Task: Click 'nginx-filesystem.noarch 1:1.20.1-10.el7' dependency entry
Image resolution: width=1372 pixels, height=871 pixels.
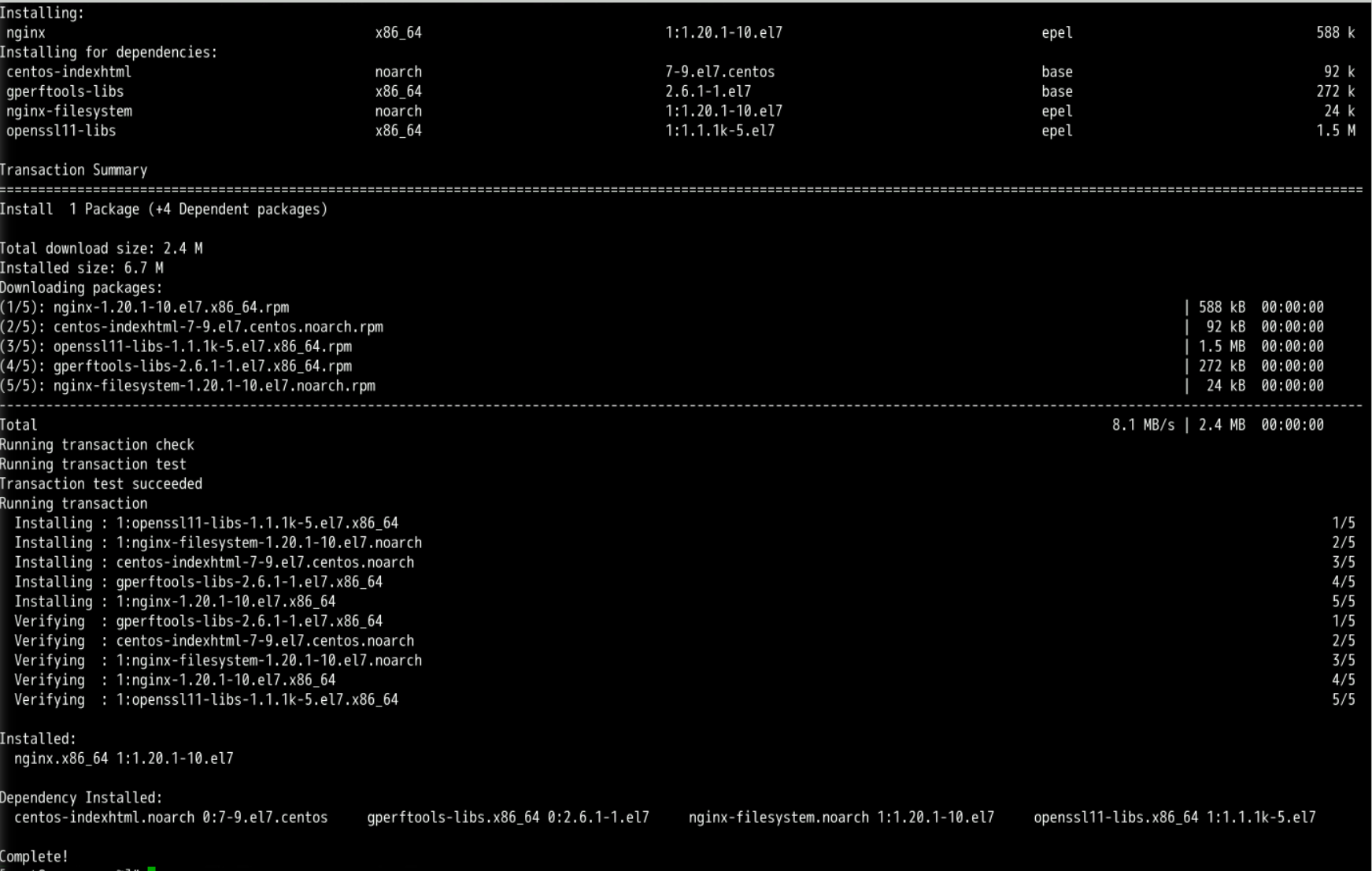Action: pyautogui.click(x=841, y=817)
